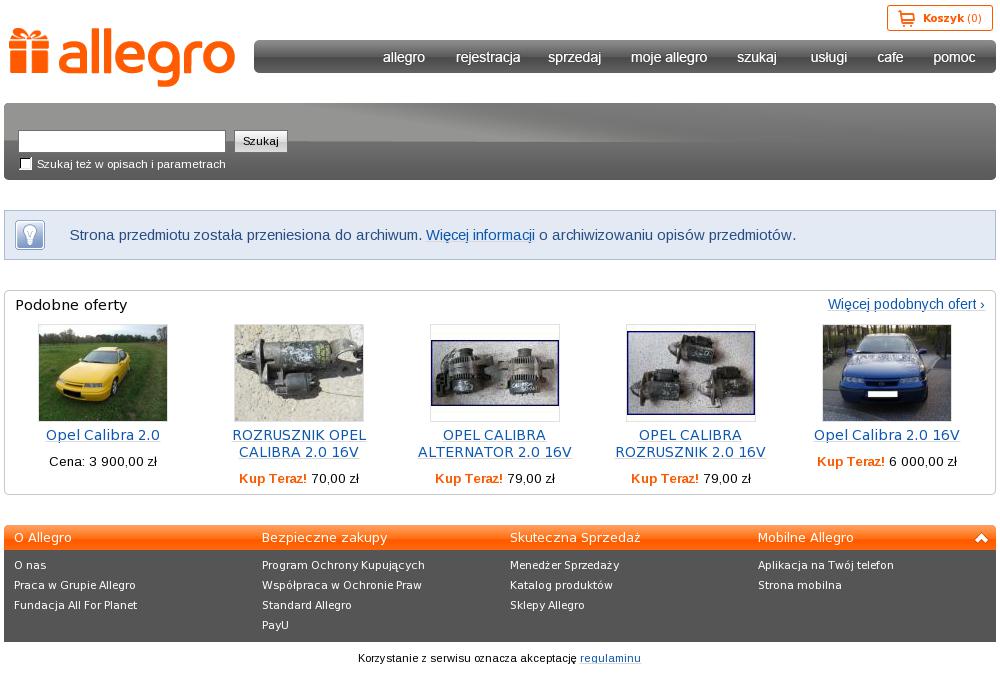
Task: Click the Podobne oferty heading
Action: point(71,305)
